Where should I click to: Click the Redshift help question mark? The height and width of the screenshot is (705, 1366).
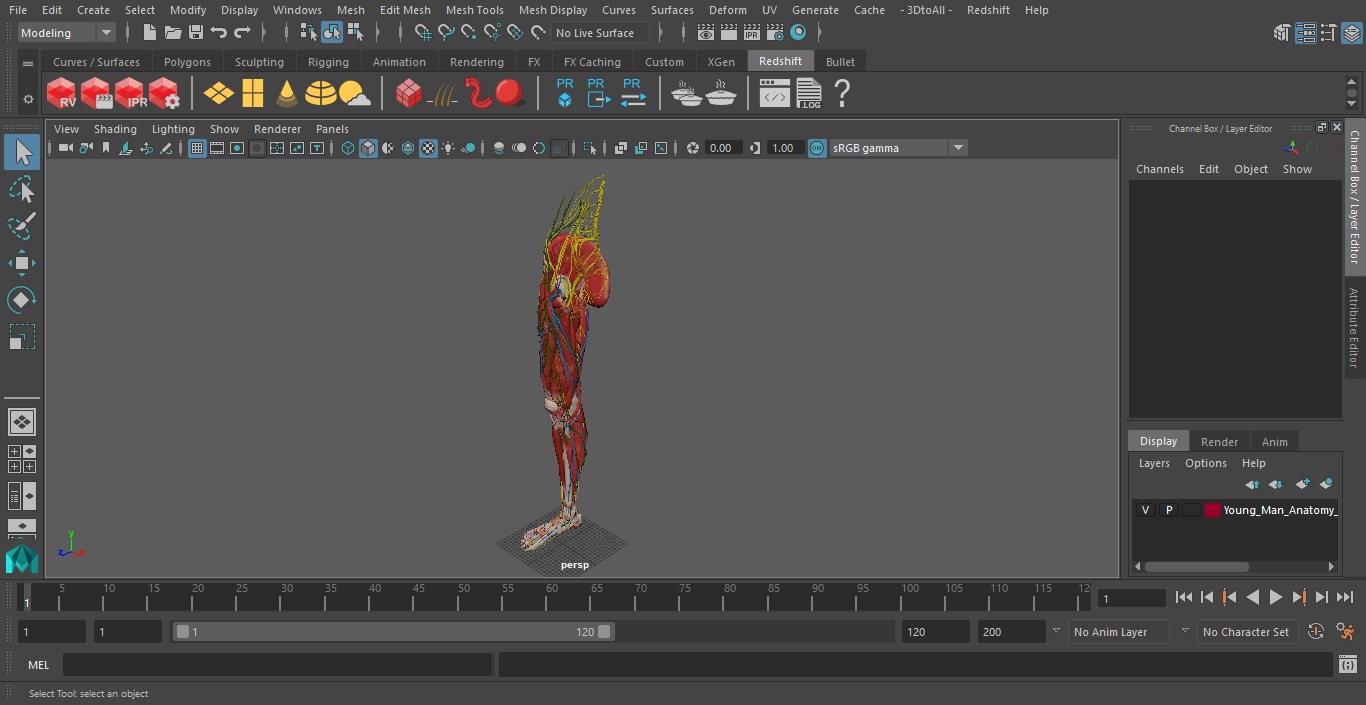pyautogui.click(x=842, y=94)
